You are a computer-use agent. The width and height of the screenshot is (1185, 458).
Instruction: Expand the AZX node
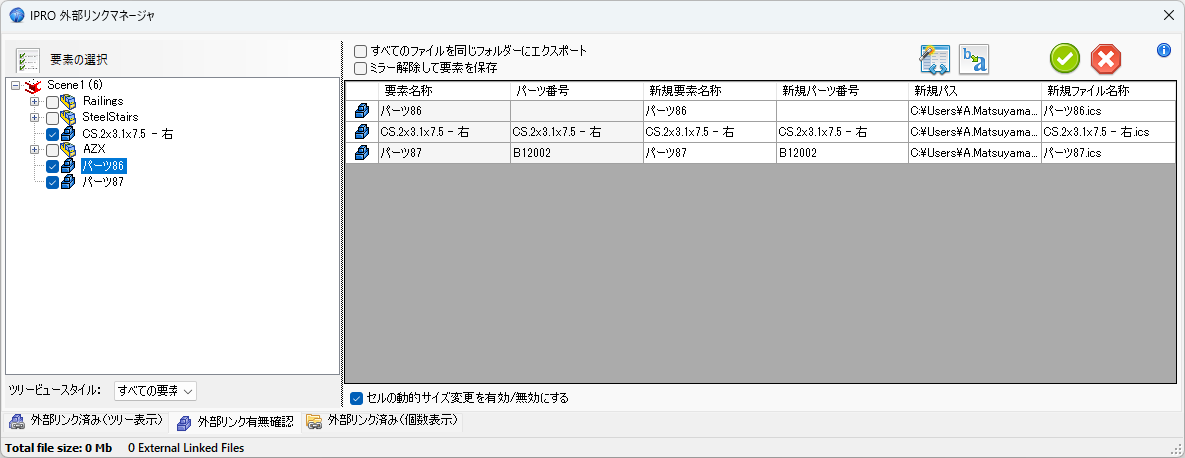pos(34,150)
